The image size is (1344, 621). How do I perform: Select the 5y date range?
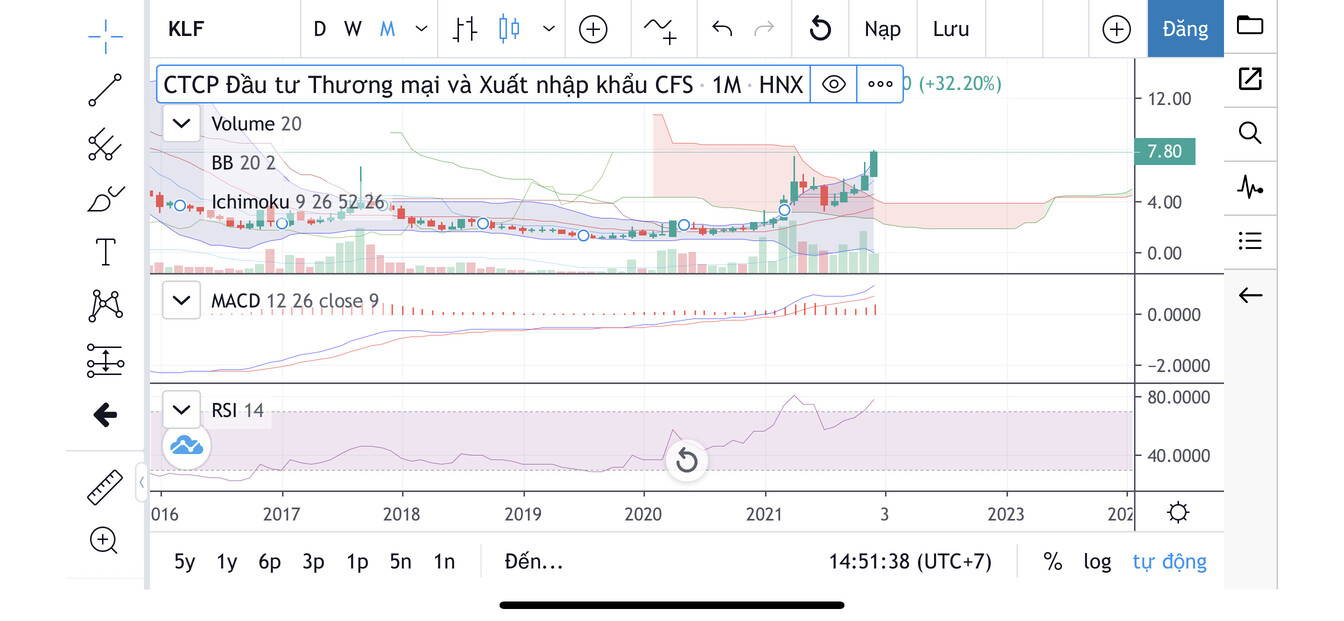185,561
